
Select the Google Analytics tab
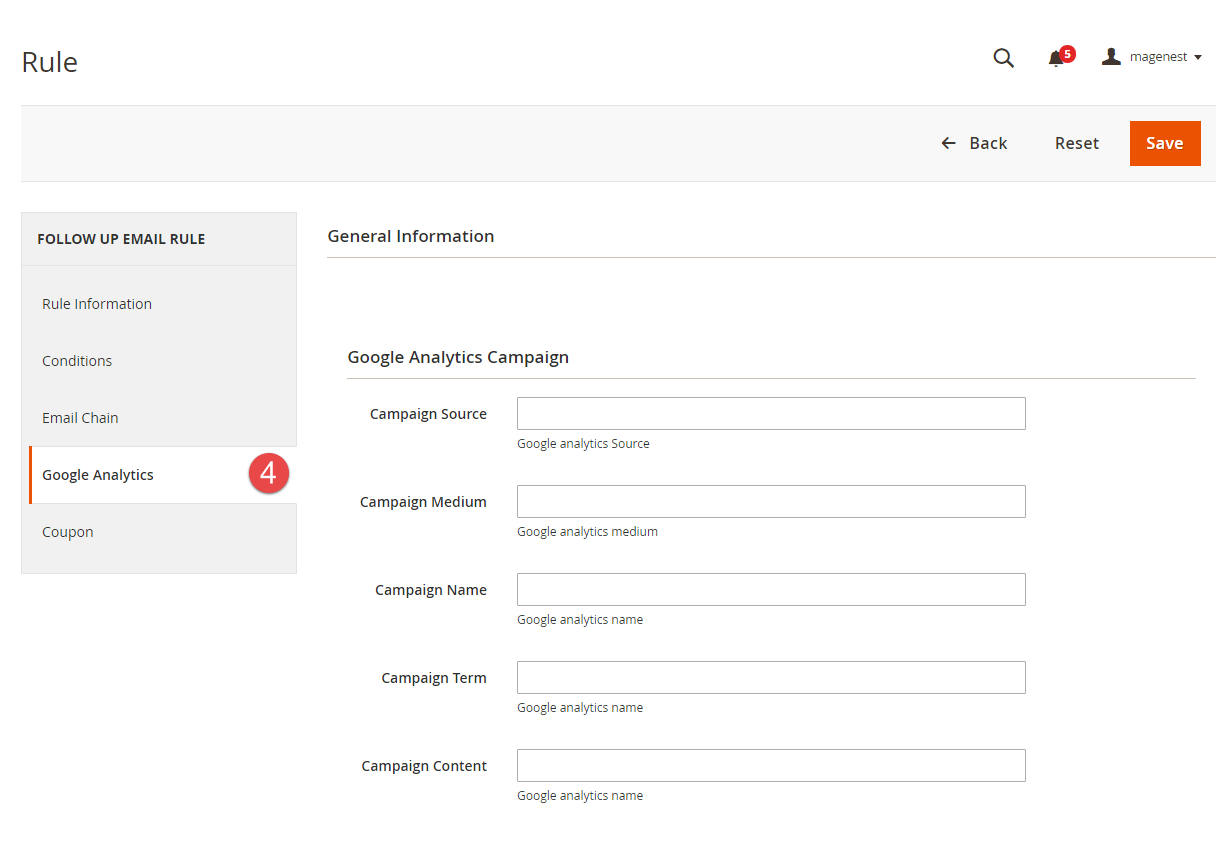point(98,475)
